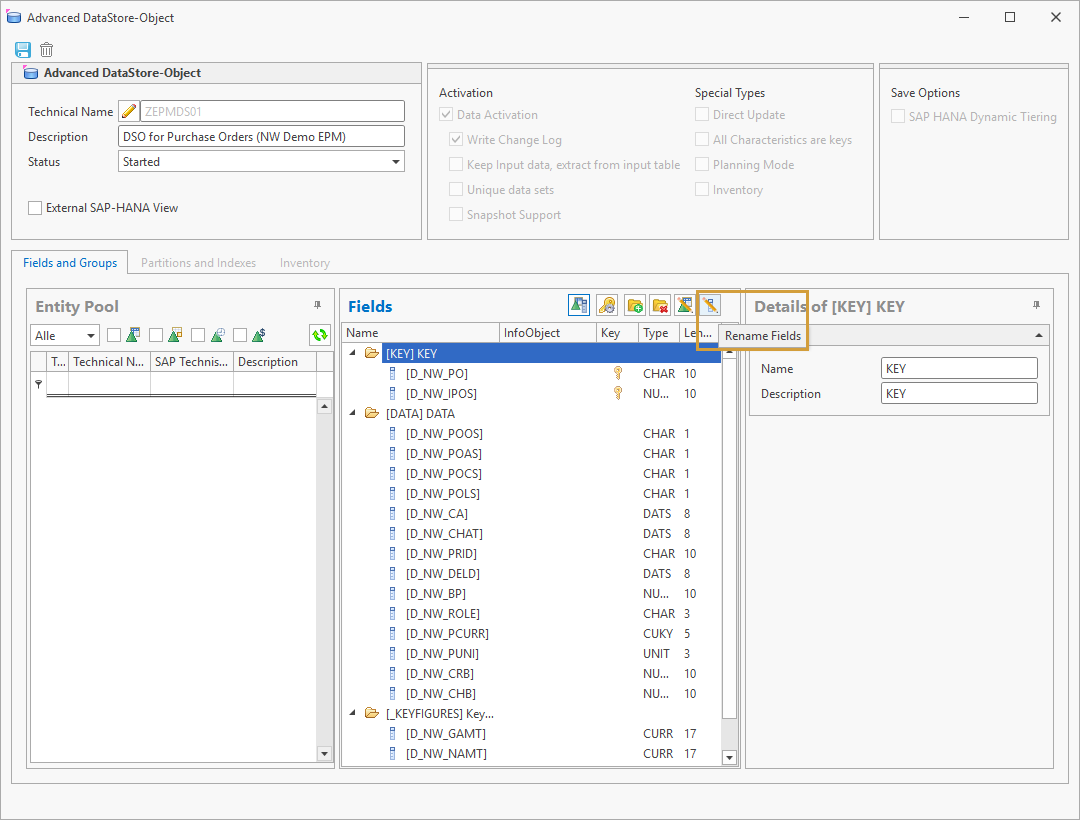Viewport: 1080px width, 820px height.
Task: Click the refresh icon in Entity Pool
Action: 322,335
